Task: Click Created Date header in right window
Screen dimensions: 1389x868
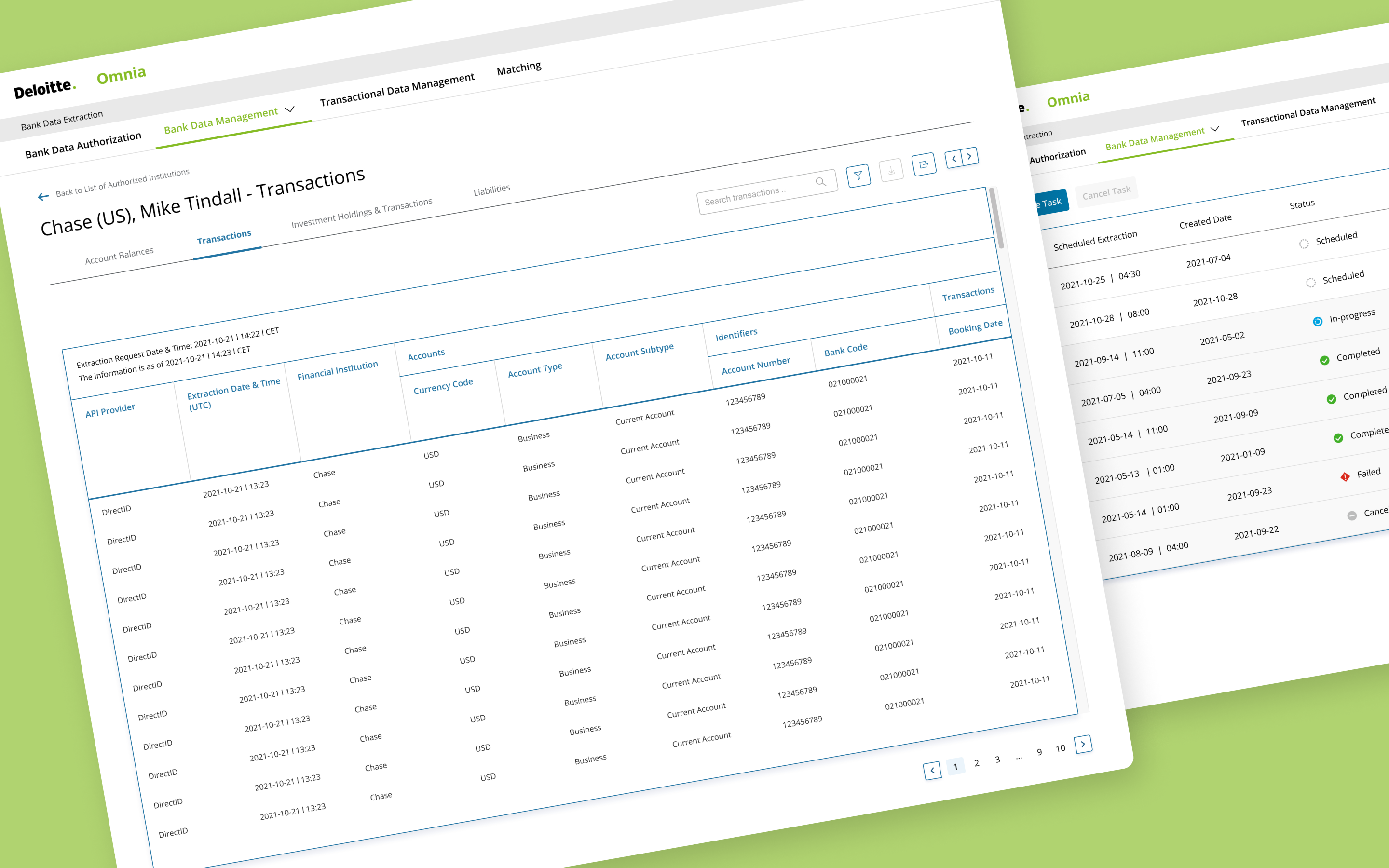Action: pyautogui.click(x=1205, y=221)
